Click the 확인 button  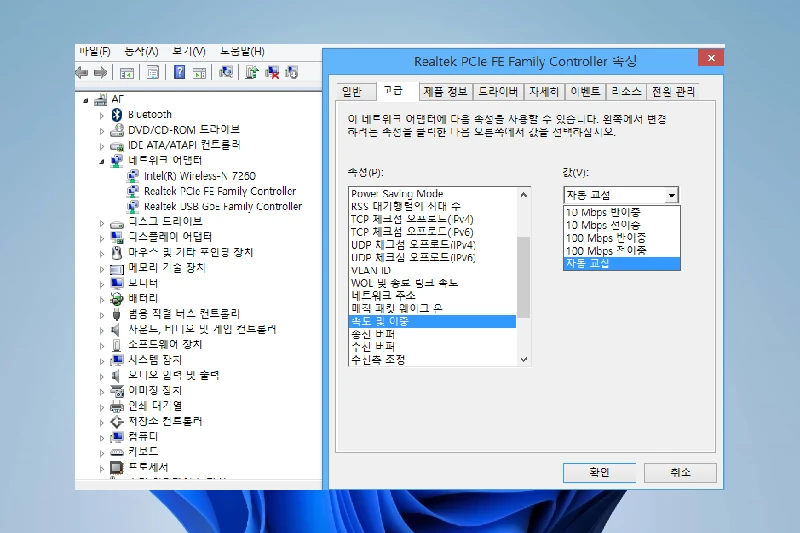point(599,472)
